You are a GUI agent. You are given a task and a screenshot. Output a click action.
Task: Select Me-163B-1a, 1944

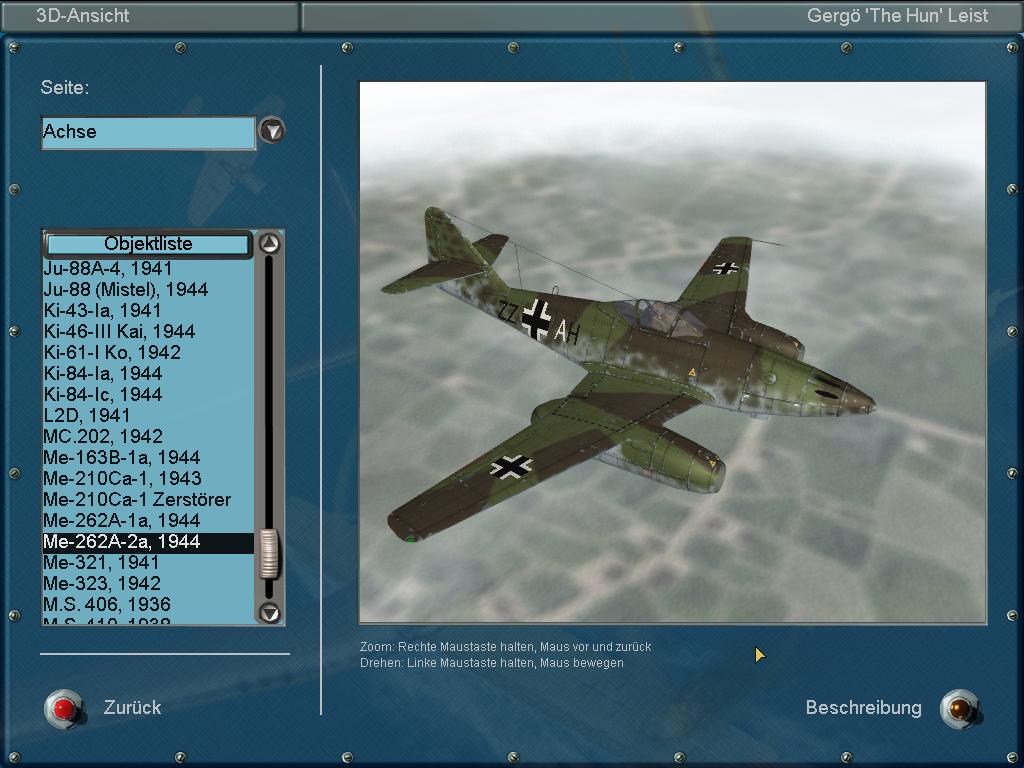pos(148,457)
